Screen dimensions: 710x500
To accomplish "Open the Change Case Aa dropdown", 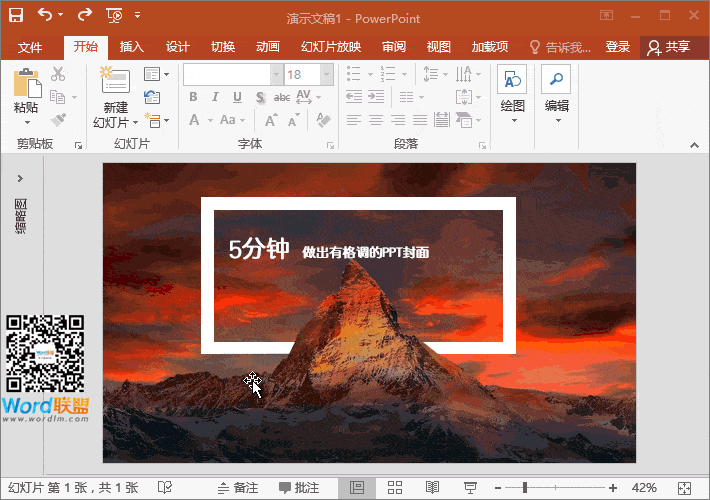I will pos(232,120).
